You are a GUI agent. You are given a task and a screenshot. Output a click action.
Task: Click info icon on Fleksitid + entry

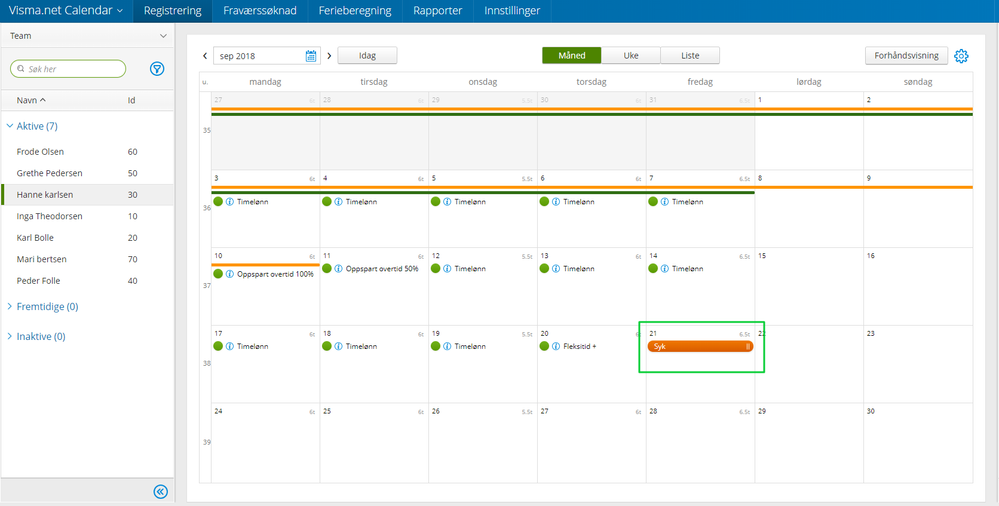click(x=556, y=346)
